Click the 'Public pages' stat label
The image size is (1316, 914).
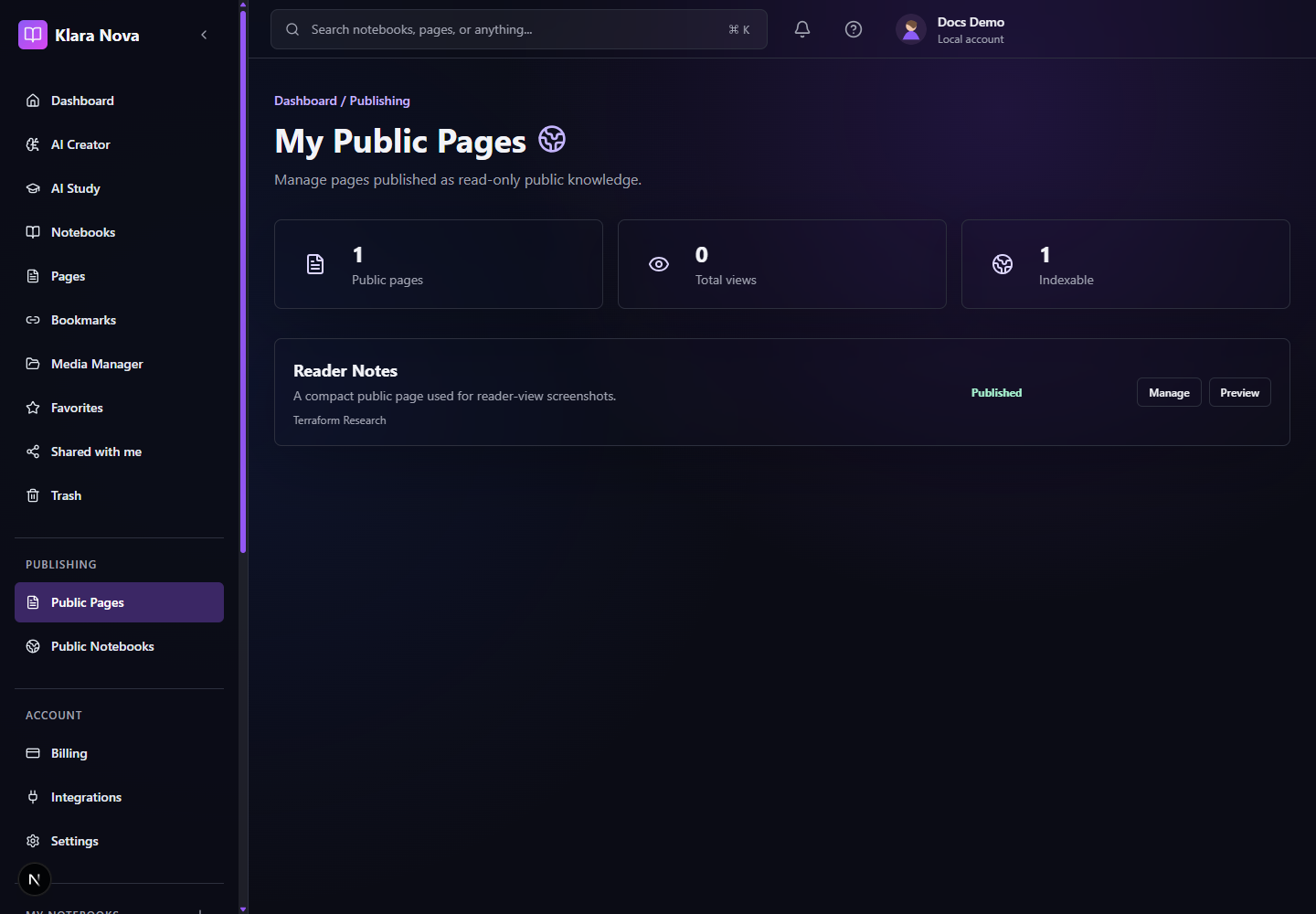(x=387, y=280)
